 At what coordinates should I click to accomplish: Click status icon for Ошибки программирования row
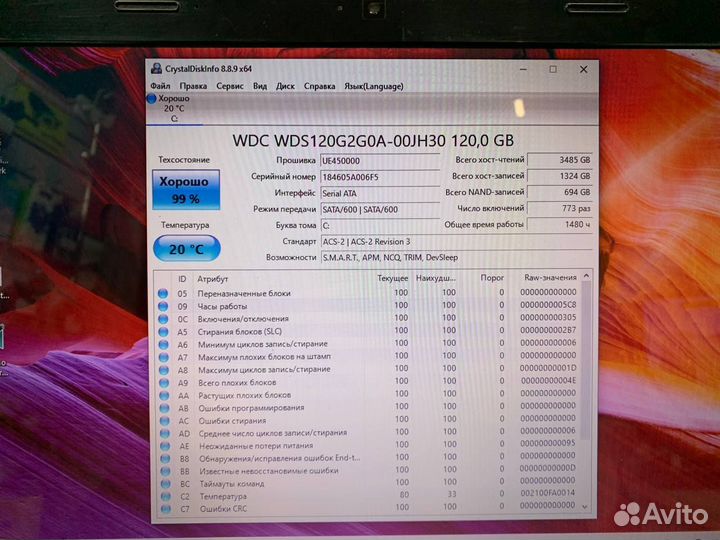[x=164, y=408]
